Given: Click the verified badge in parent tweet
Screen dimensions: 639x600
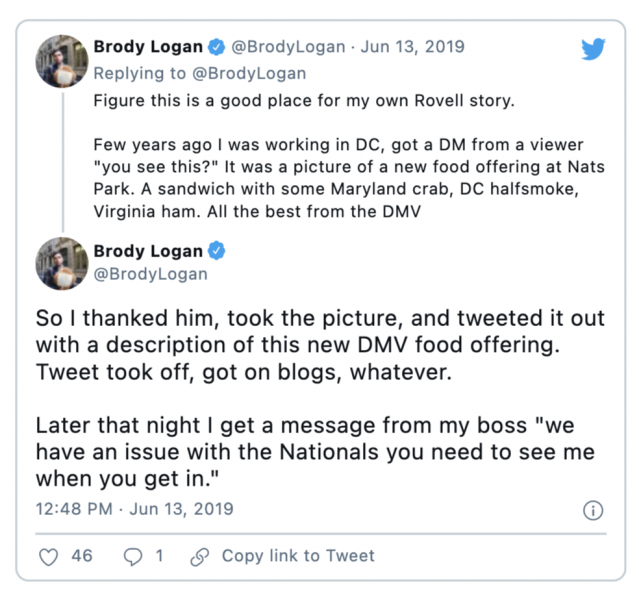Looking at the screenshot, I should [x=216, y=47].
